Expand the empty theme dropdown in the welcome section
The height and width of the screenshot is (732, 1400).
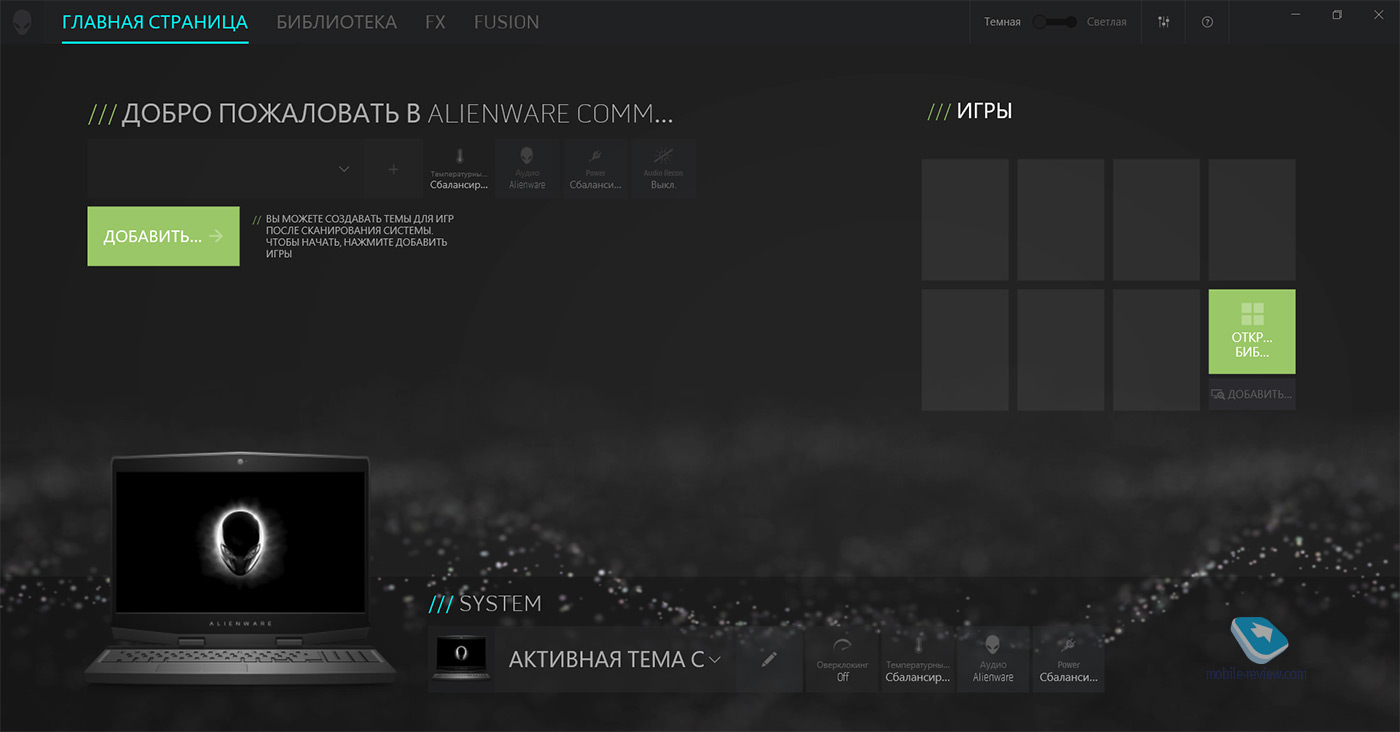225,169
